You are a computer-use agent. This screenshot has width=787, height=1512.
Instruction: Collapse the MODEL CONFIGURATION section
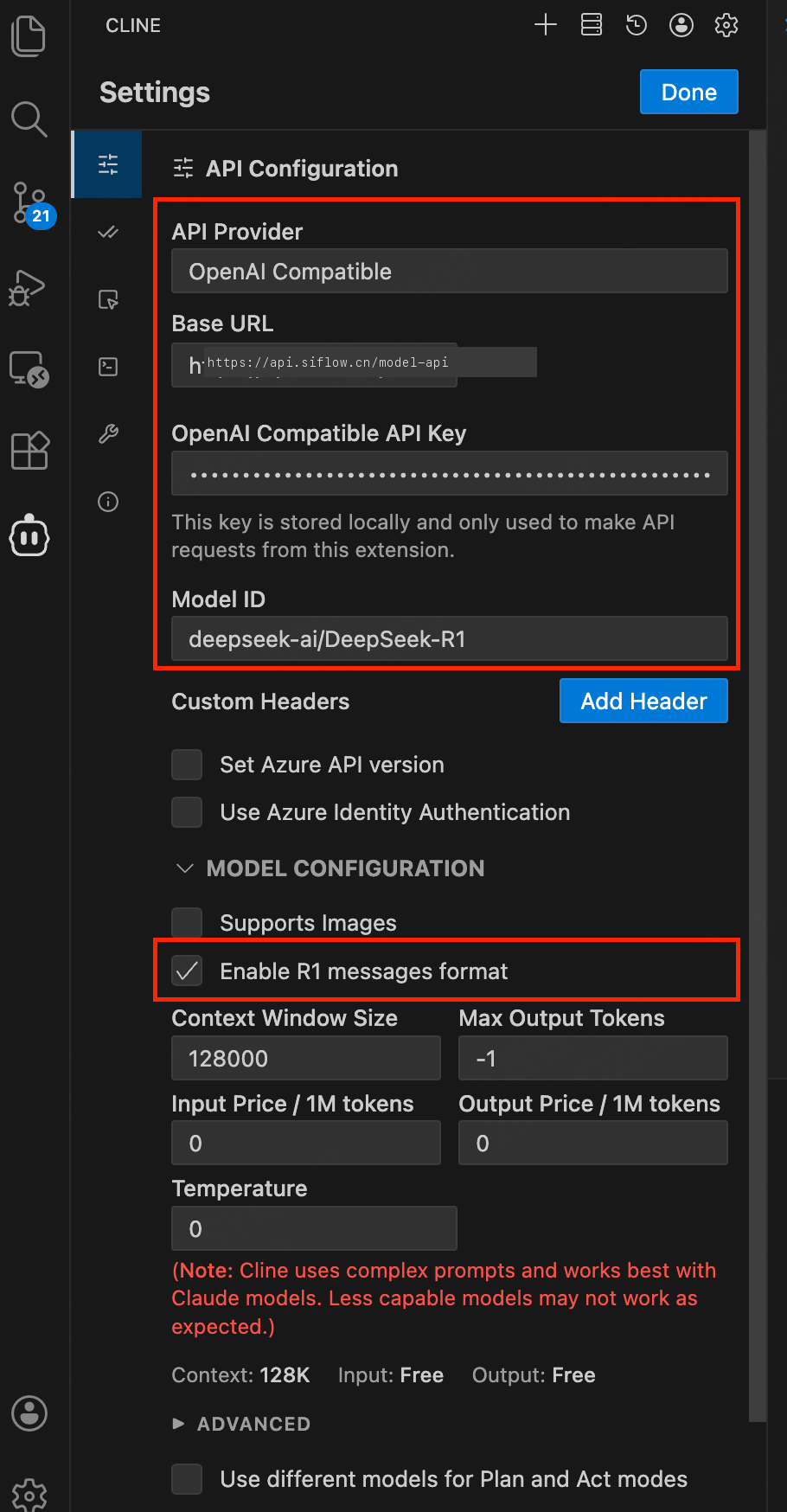click(x=329, y=868)
